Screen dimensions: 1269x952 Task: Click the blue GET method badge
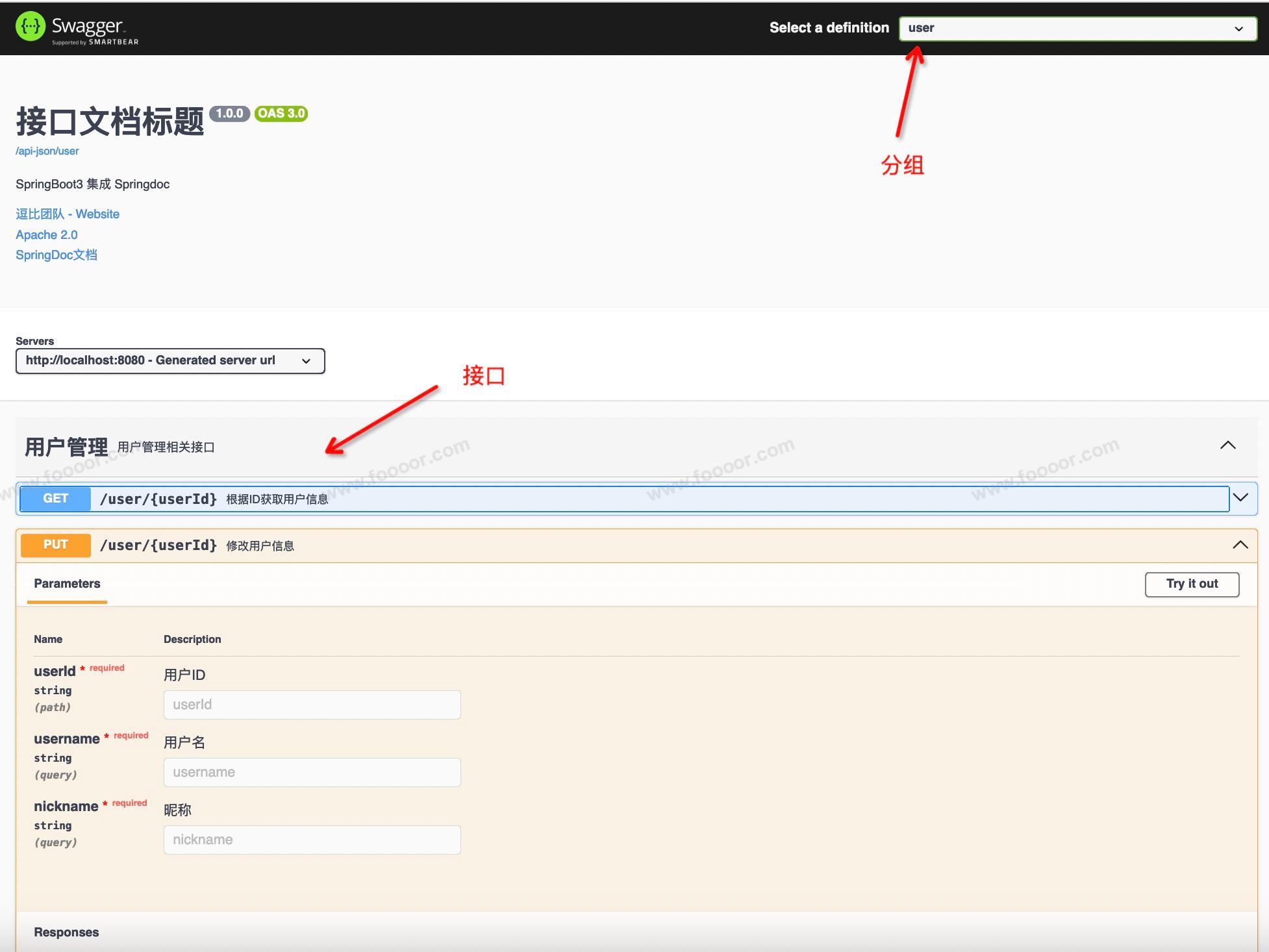pyautogui.click(x=55, y=499)
